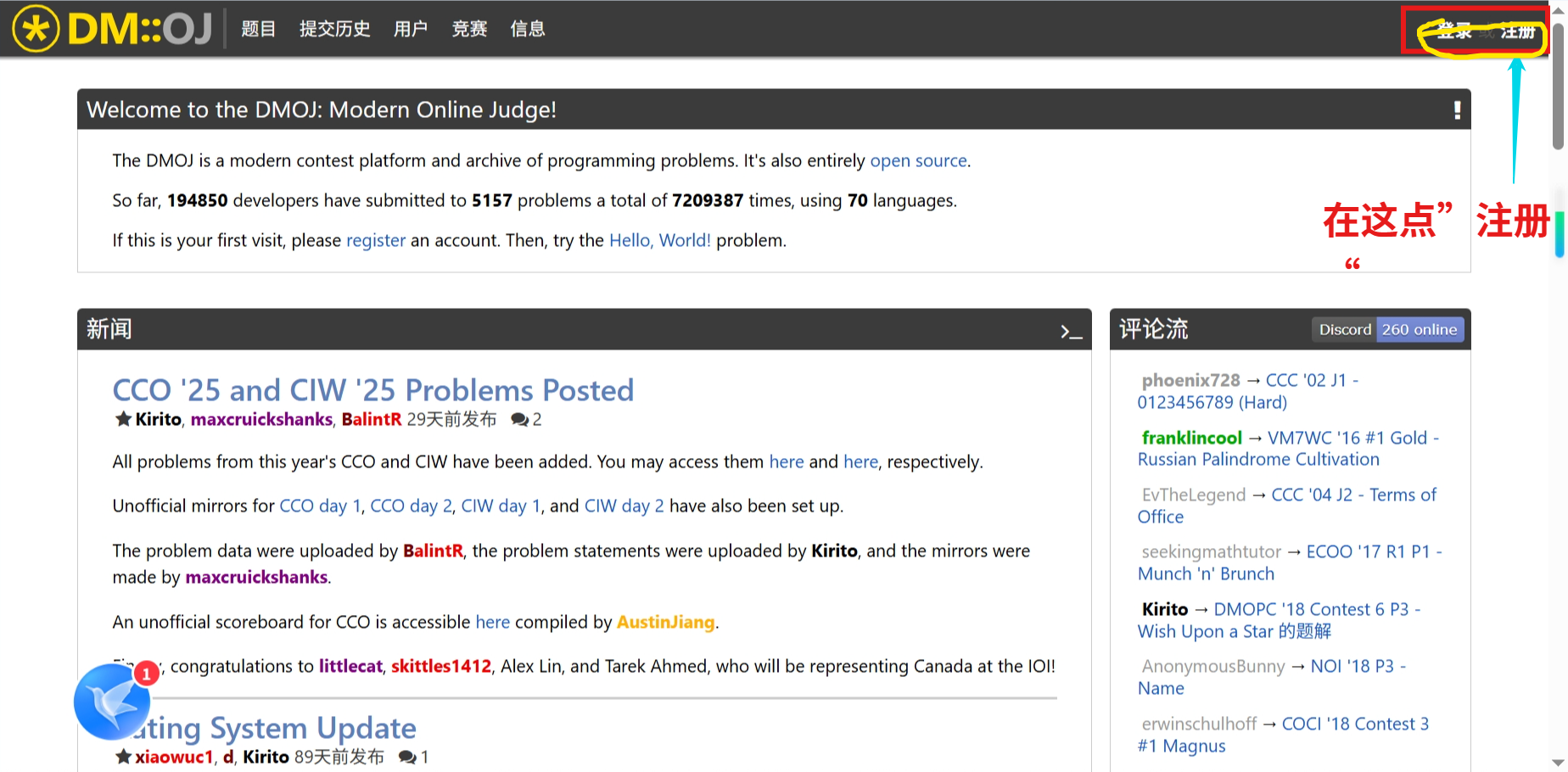Open EvTheLegend's profile in comment stream
The width and height of the screenshot is (1568, 772).
pos(1194,495)
